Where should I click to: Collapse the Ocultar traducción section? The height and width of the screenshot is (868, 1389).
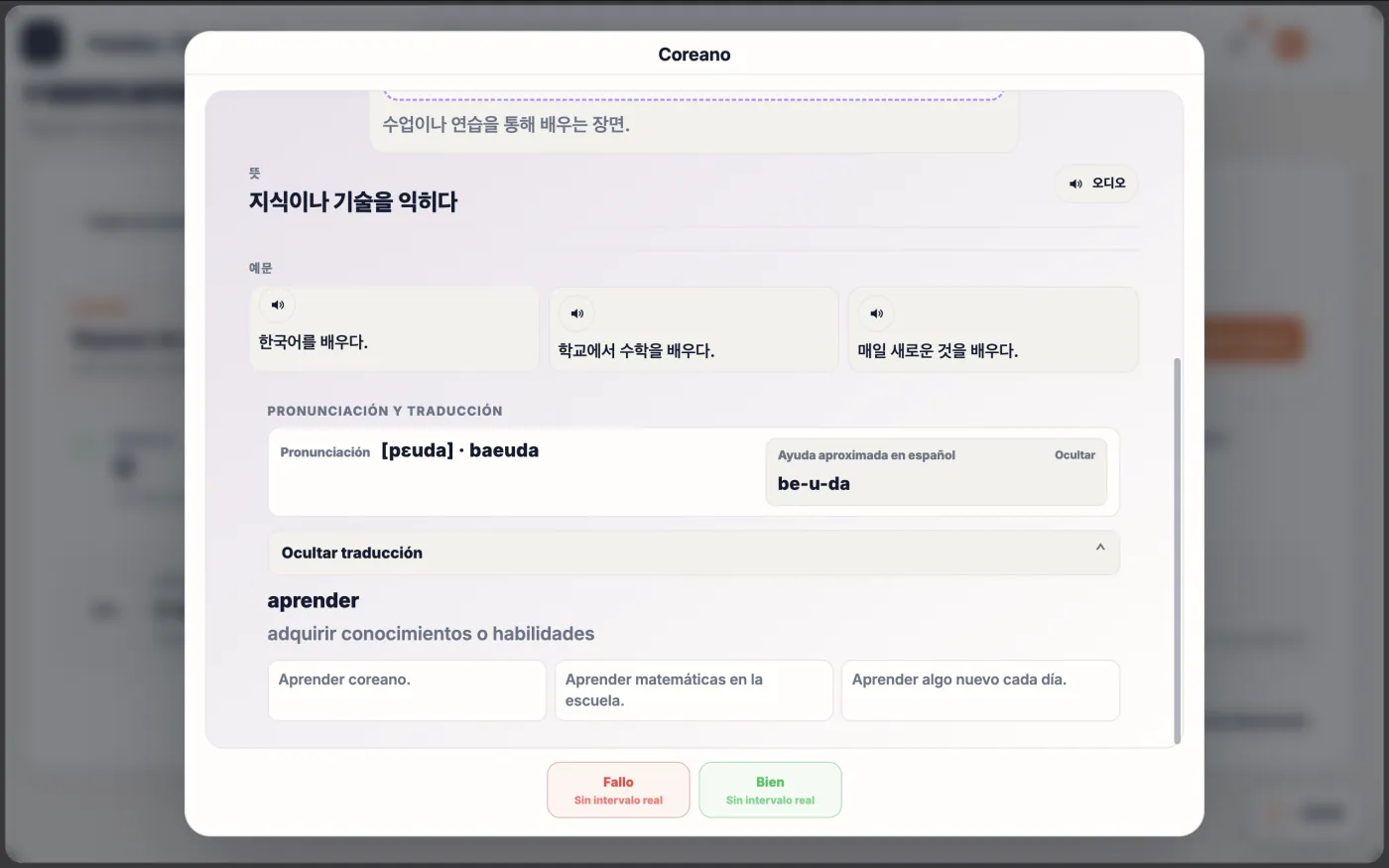click(x=694, y=553)
